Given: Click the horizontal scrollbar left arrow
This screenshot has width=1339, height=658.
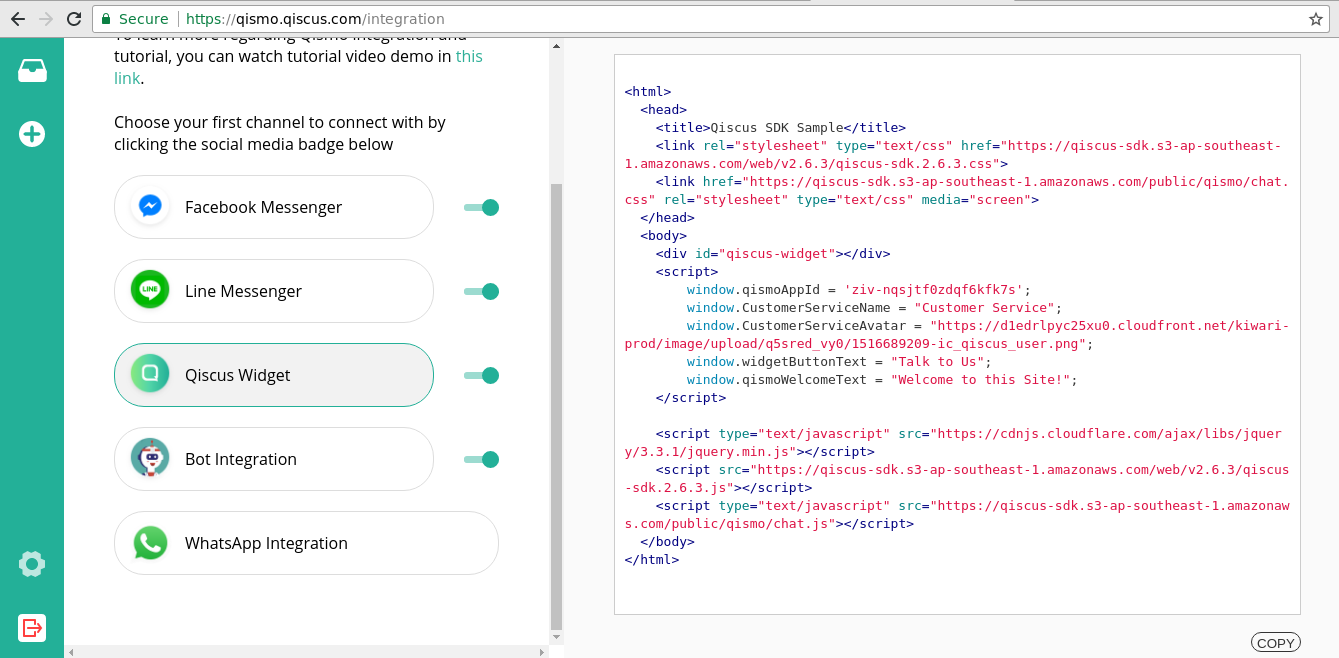Looking at the screenshot, I should 70,652.
